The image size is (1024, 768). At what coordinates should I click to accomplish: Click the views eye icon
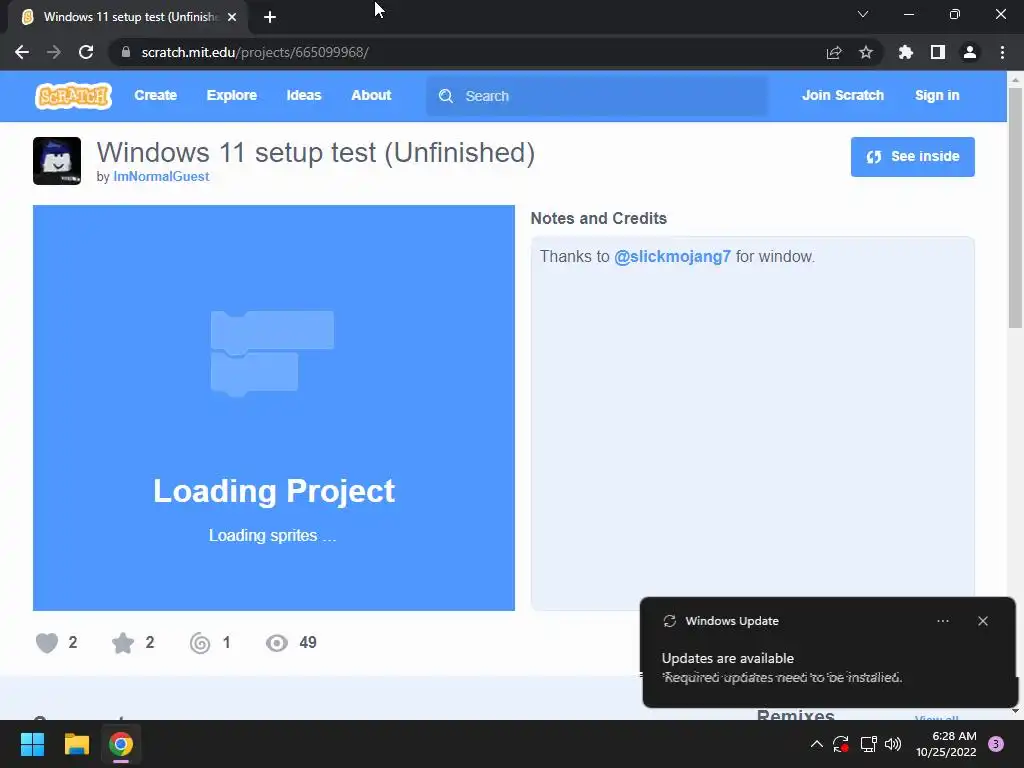277,643
